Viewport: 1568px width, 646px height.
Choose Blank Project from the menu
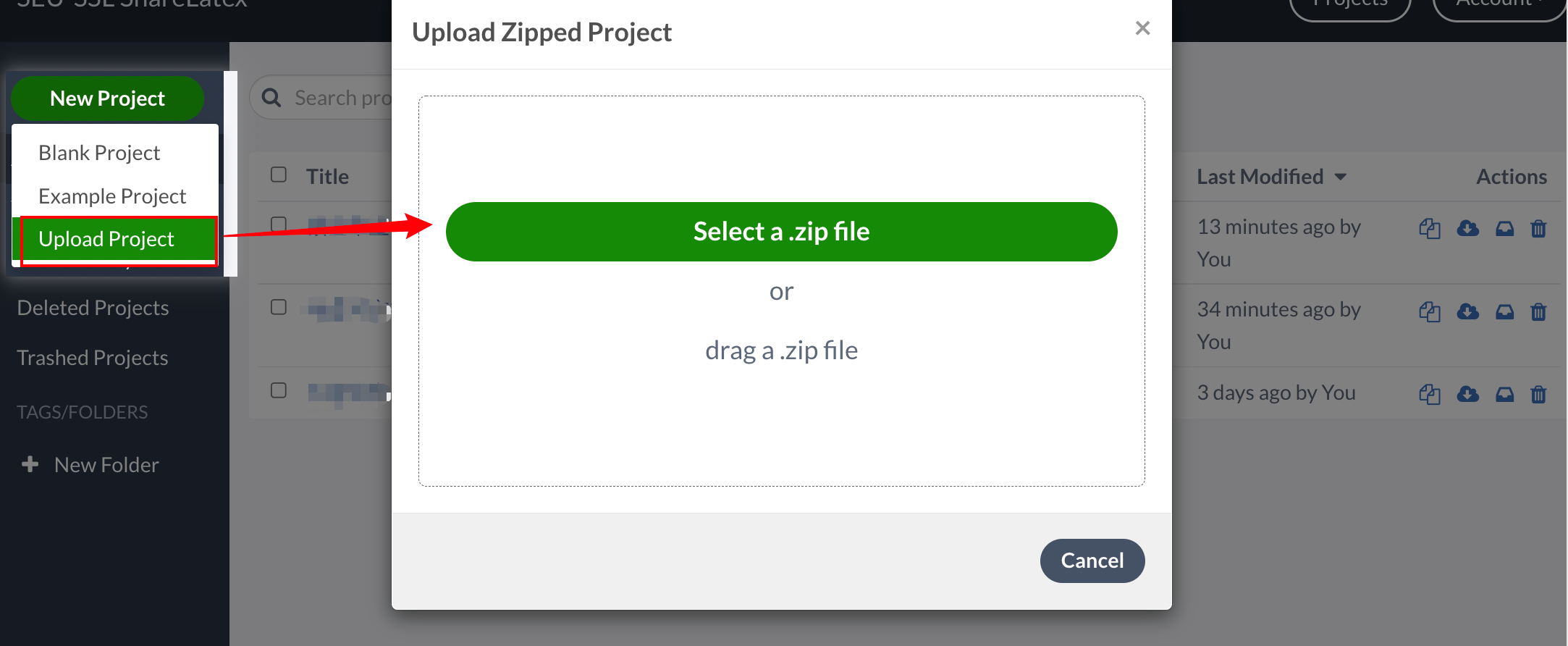click(x=99, y=153)
